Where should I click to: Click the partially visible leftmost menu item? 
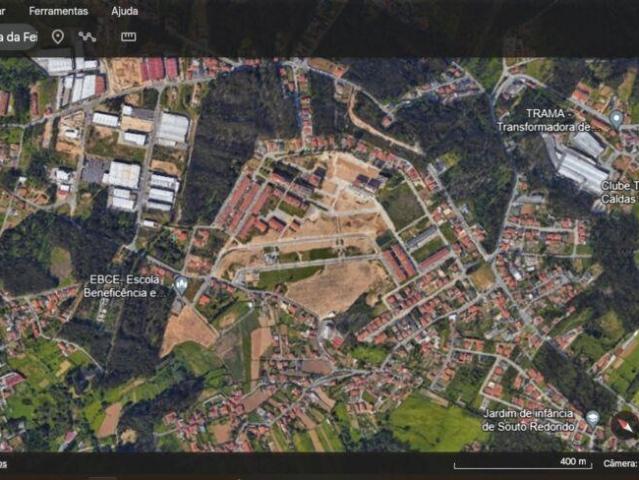click(x=3, y=11)
